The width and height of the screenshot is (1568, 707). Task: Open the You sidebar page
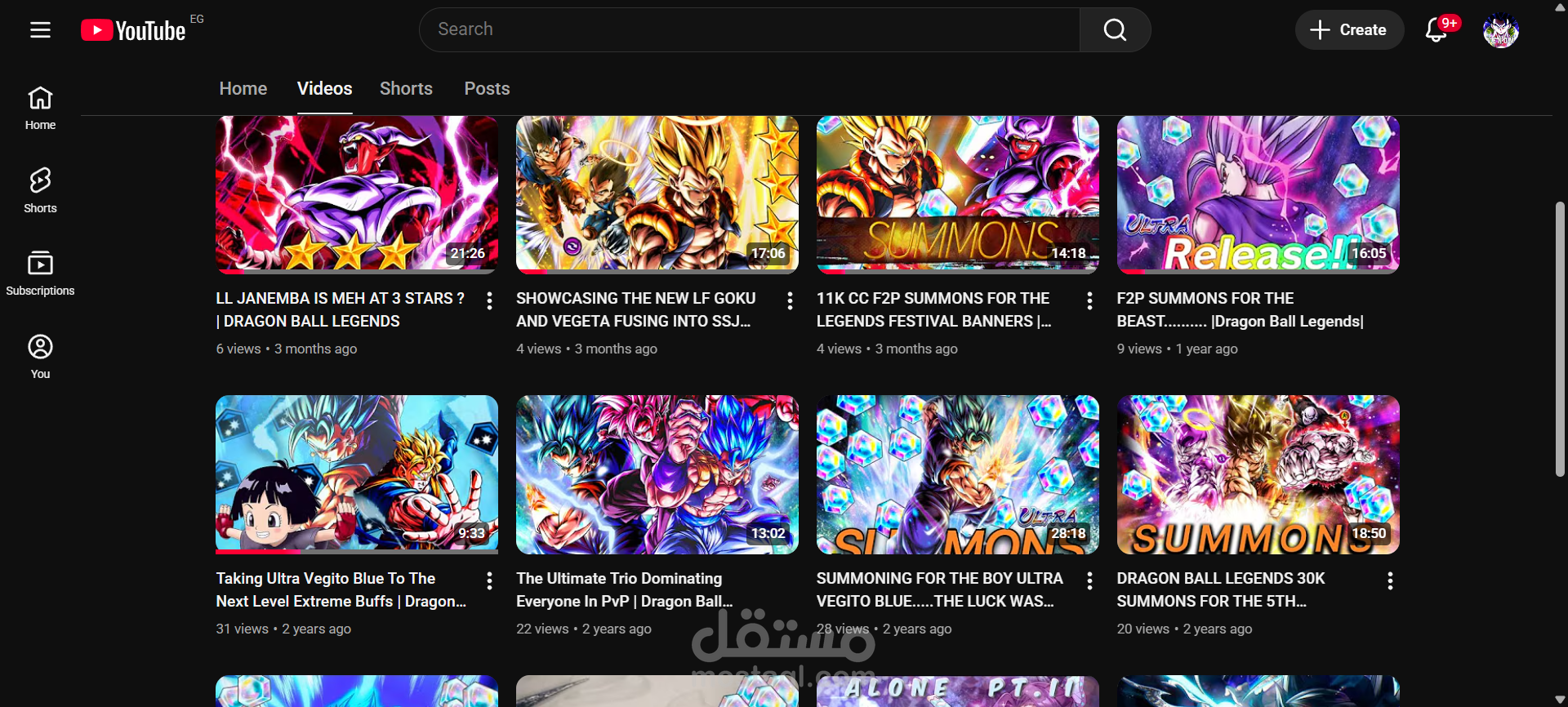(x=40, y=357)
